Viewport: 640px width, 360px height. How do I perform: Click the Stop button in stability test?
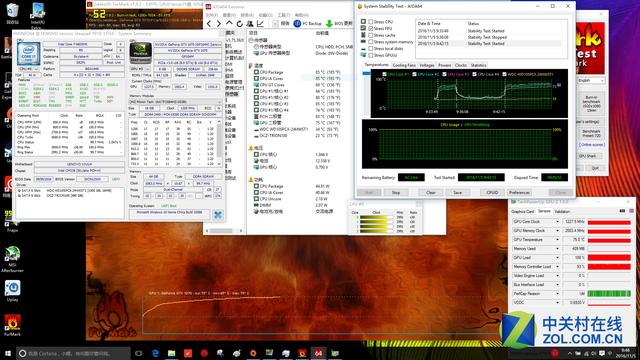click(396, 192)
